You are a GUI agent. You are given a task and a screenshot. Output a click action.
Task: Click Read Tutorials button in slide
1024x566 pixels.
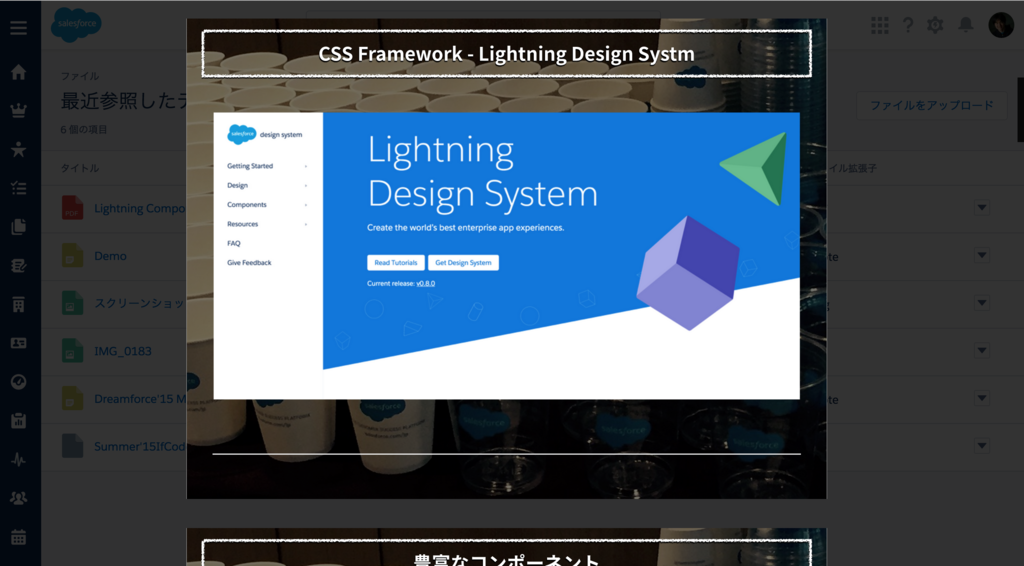coord(396,262)
